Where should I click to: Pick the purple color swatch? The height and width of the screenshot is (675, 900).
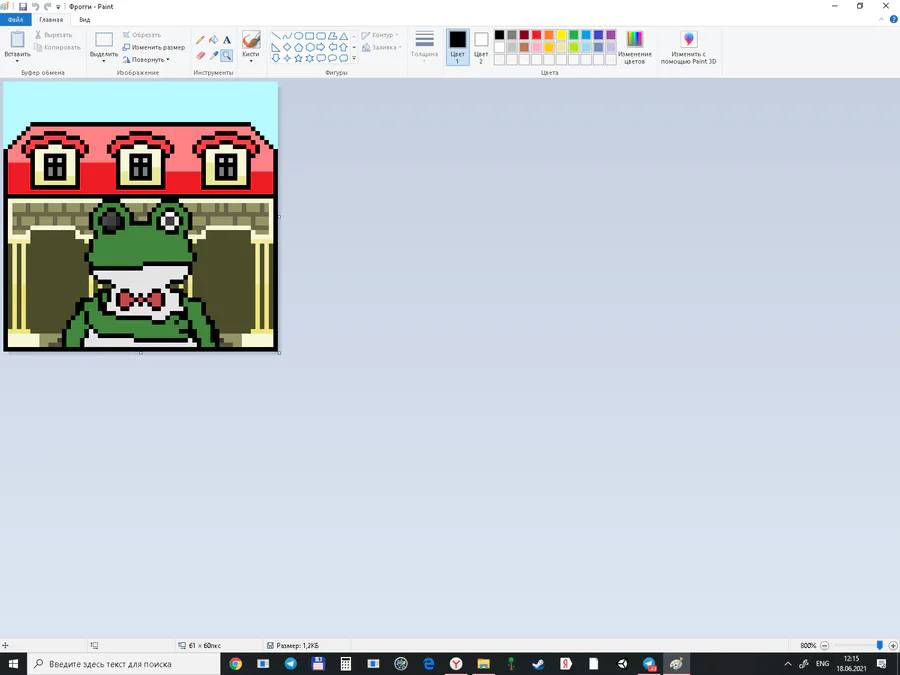611,35
